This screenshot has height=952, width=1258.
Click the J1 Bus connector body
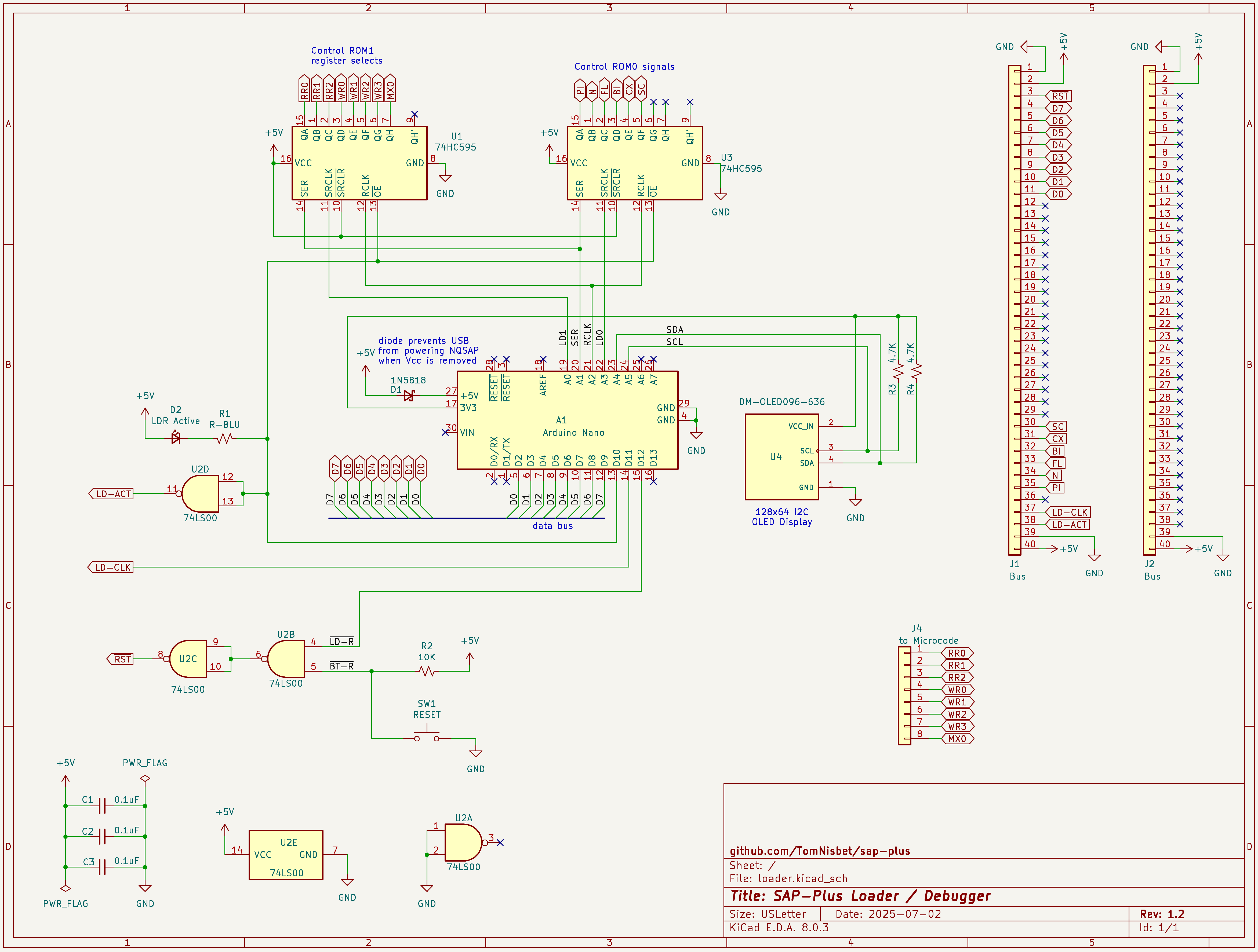1015,310
